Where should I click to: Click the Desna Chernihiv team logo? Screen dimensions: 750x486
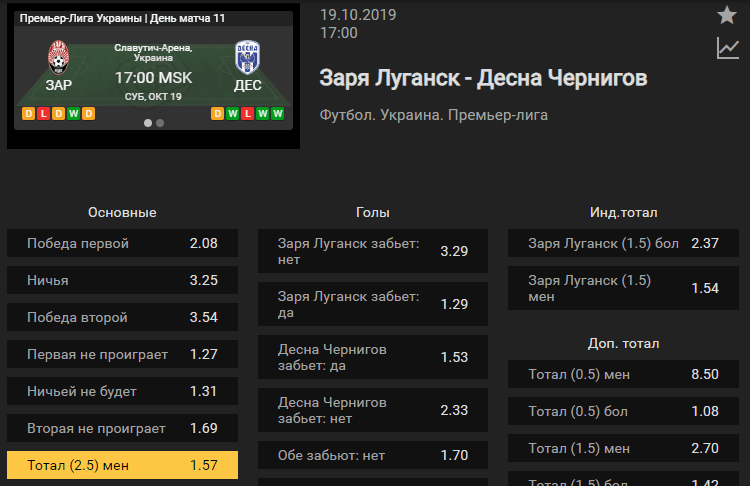click(248, 57)
